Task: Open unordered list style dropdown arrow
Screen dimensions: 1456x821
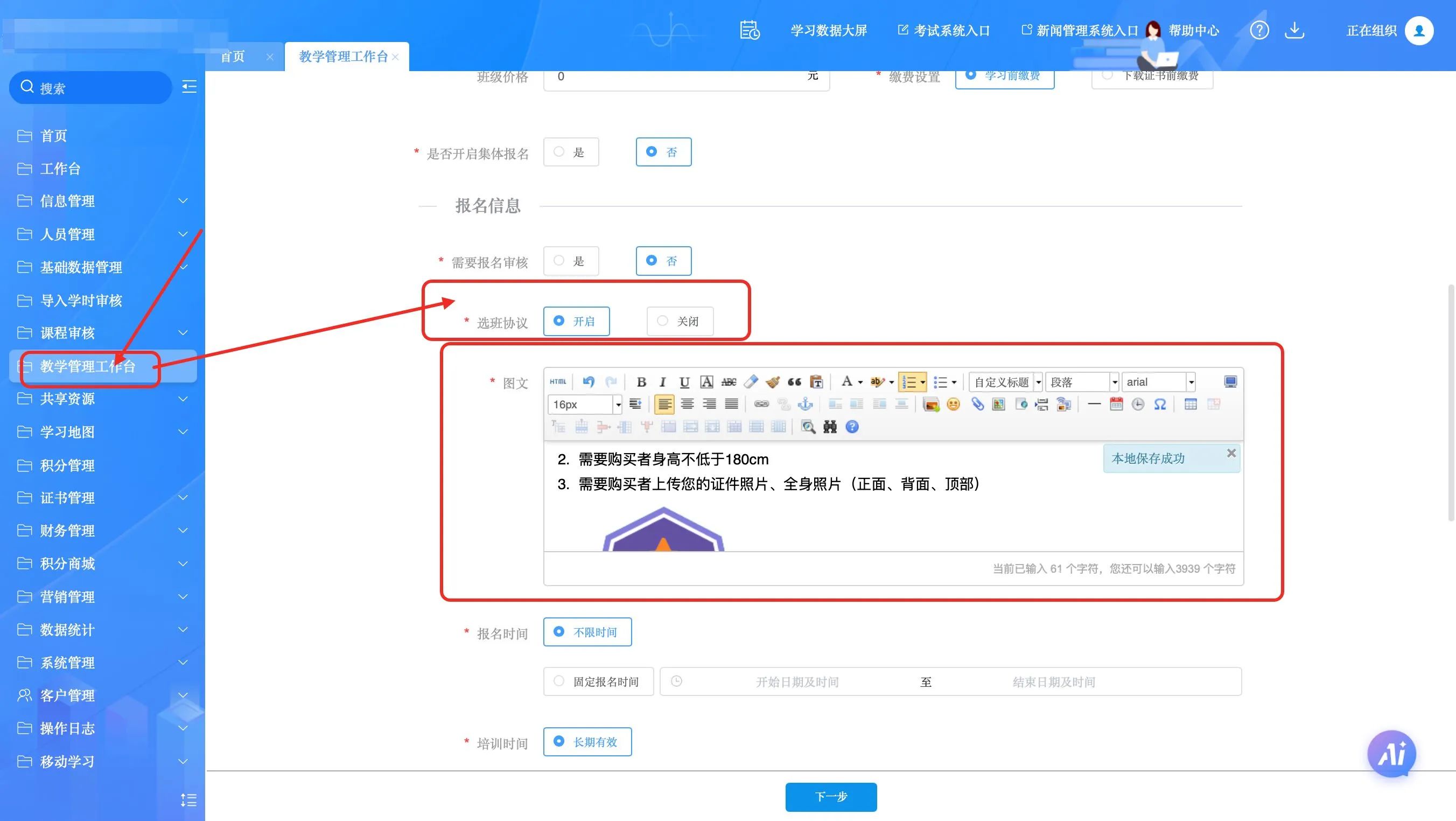Action: (x=954, y=382)
